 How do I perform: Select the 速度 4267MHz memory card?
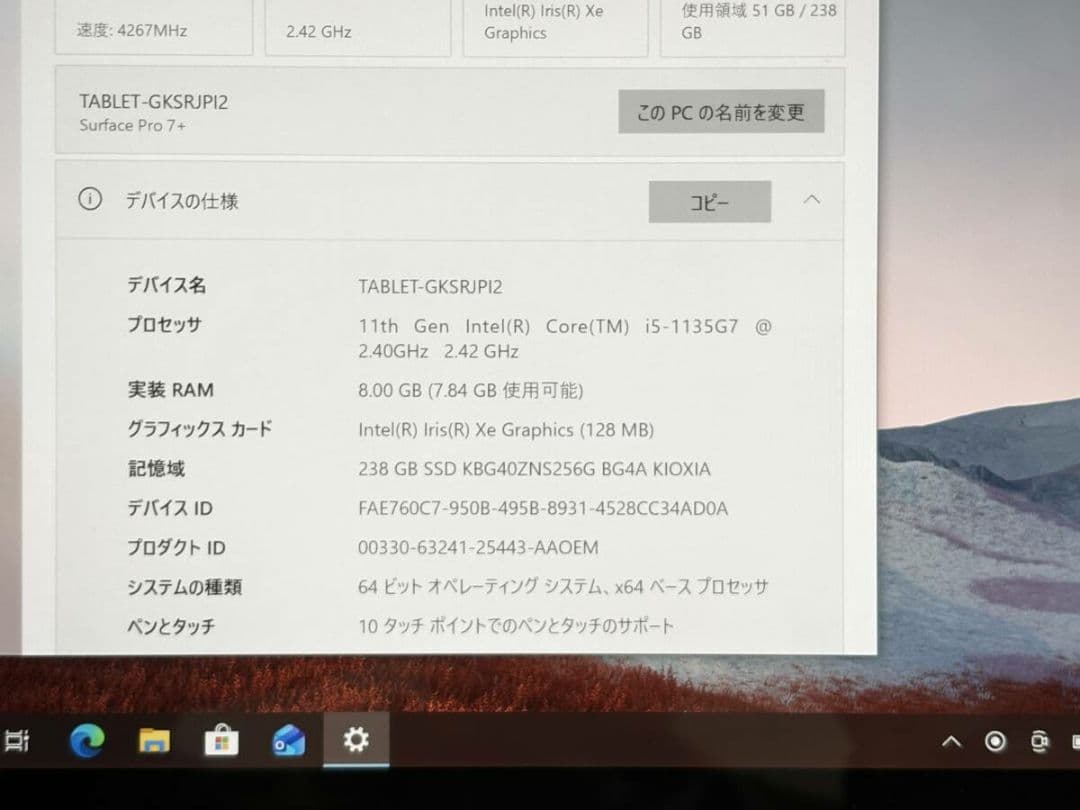pos(153,27)
